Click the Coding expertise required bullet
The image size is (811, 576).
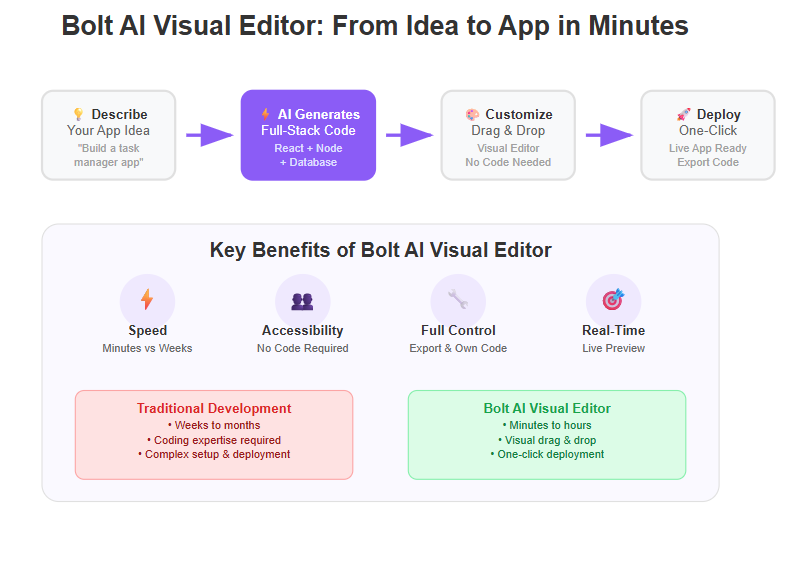tap(214, 441)
